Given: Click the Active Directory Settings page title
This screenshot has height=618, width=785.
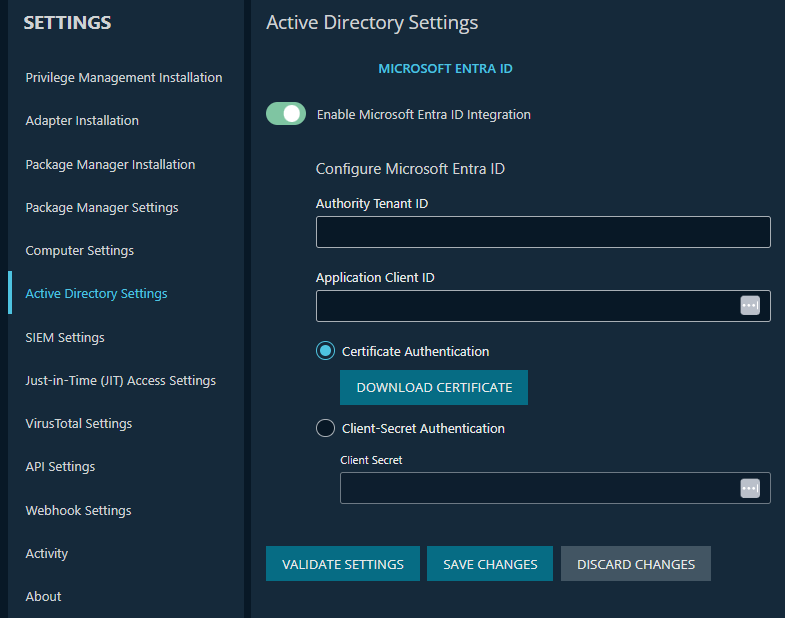Looking at the screenshot, I should click(372, 23).
